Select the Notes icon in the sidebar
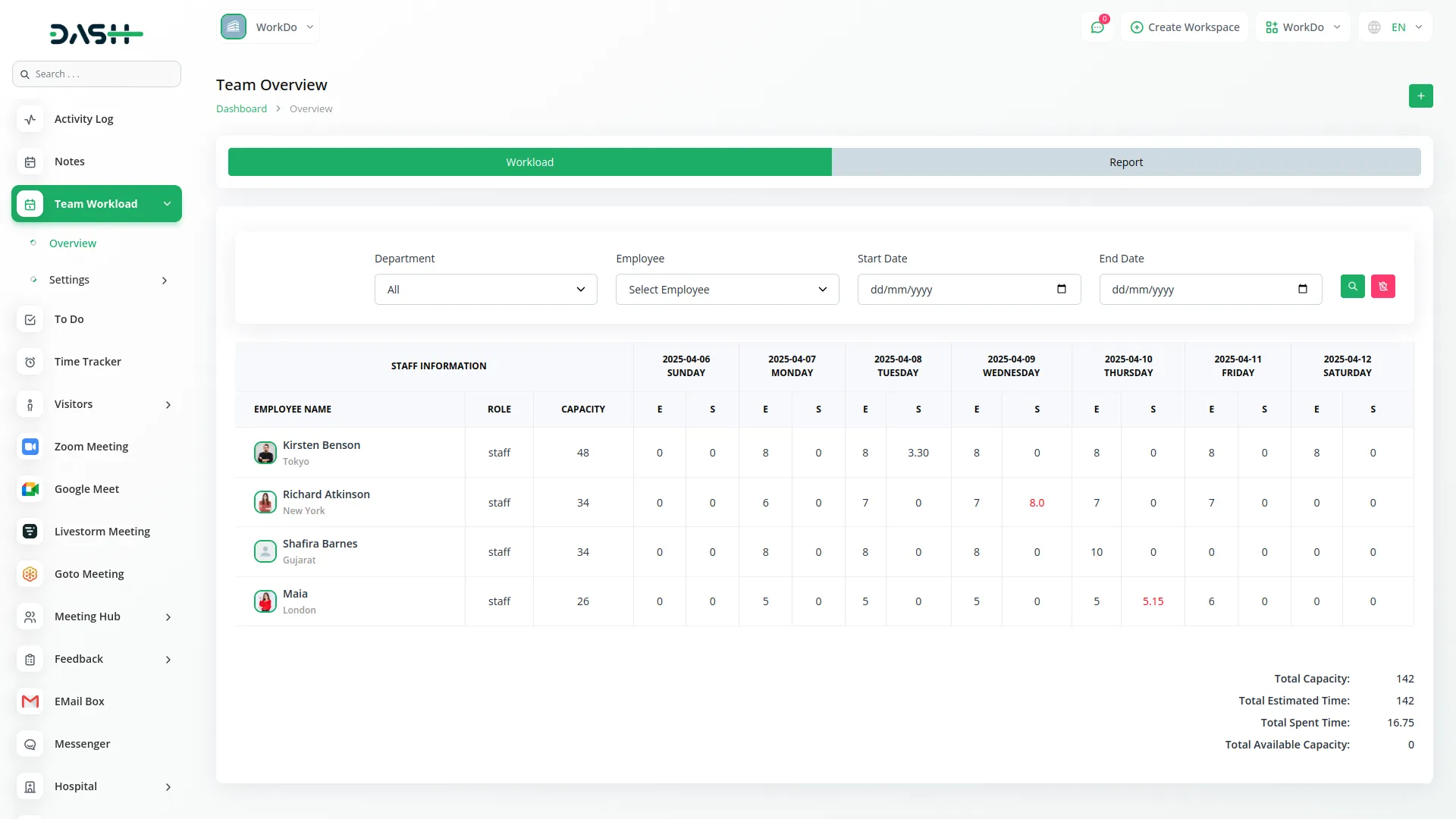This screenshot has width=1456, height=819. (30, 162)
